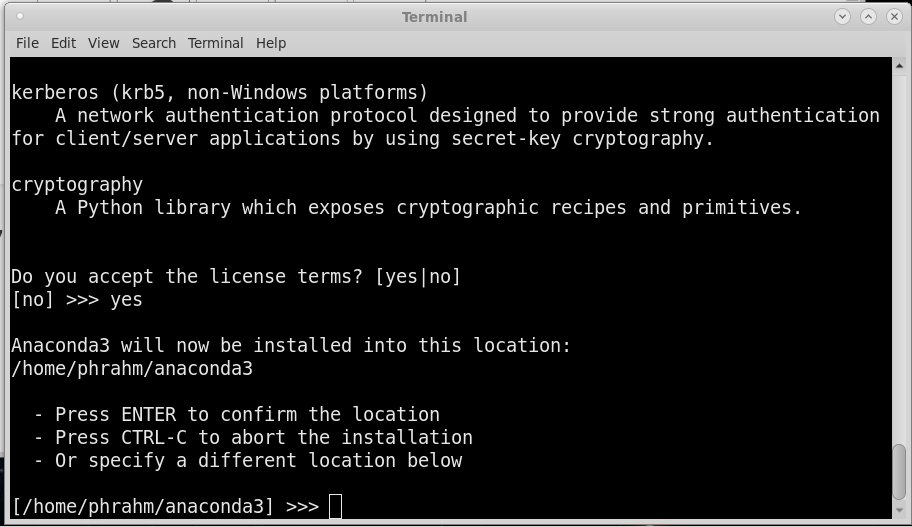This screenshot has width=912, height=527.
Task: Click the /home/phrahm/anaconda3 install path line
Action: [132, 368]
